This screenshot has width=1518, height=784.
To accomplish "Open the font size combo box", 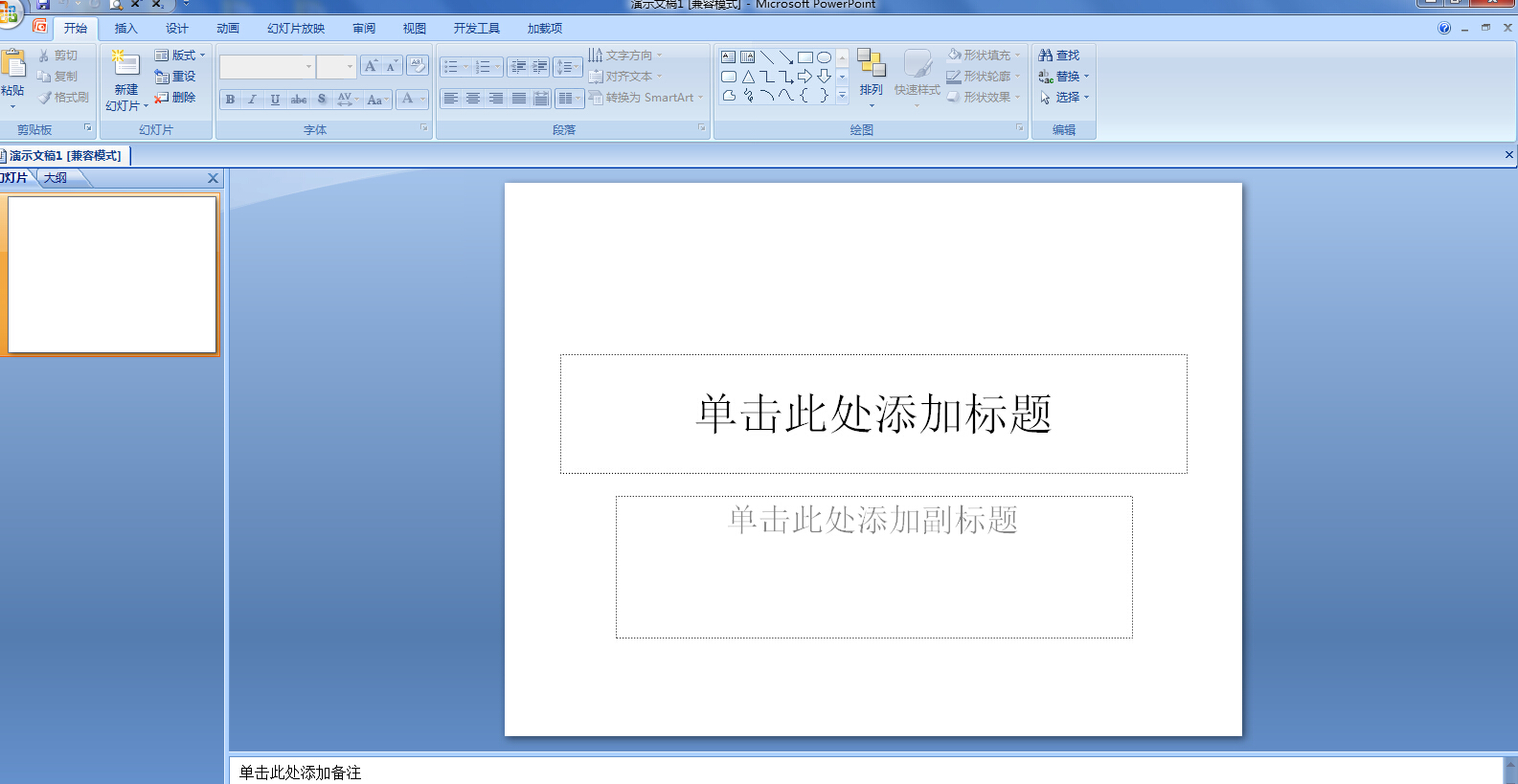I will [336, 66].
